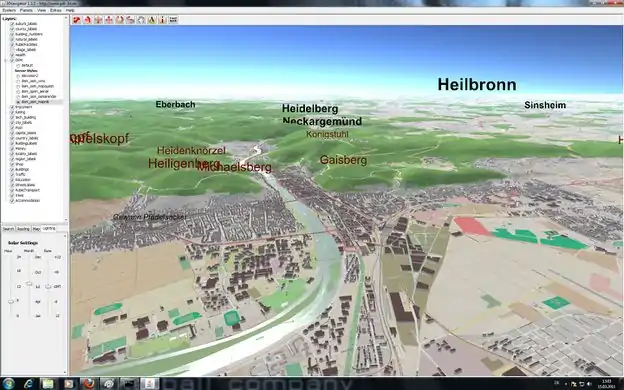Viewport: 624px width, 390px height.
Task: Click the Heilbronn label on the map
Action: coord(477,85)
